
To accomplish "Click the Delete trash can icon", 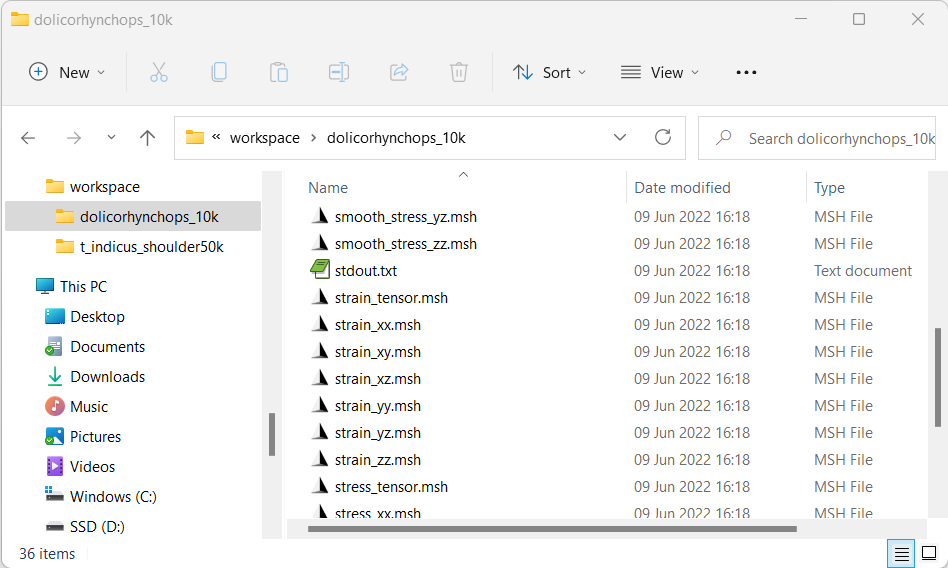I will click(x=459, y=72).
